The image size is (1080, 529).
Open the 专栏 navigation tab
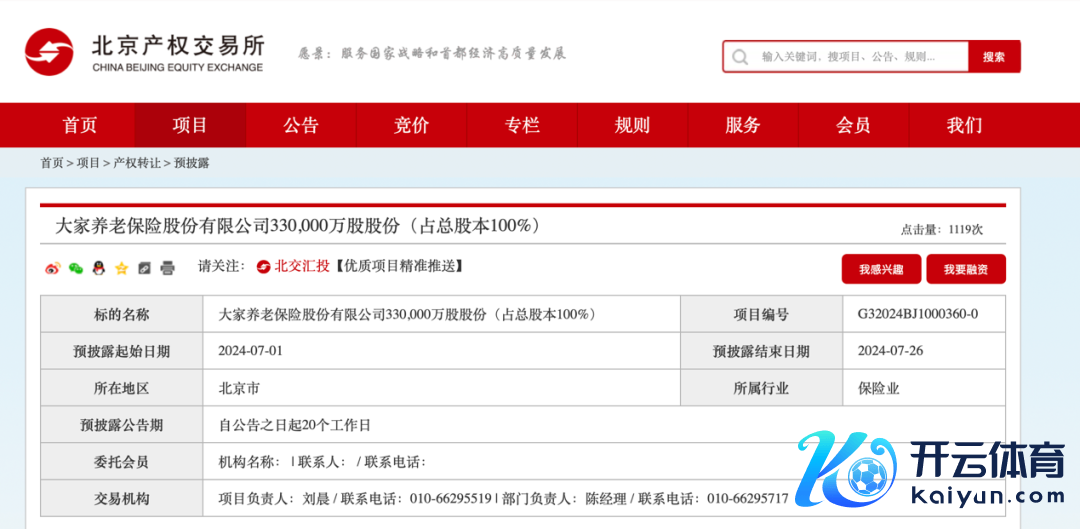pos(522,125)
